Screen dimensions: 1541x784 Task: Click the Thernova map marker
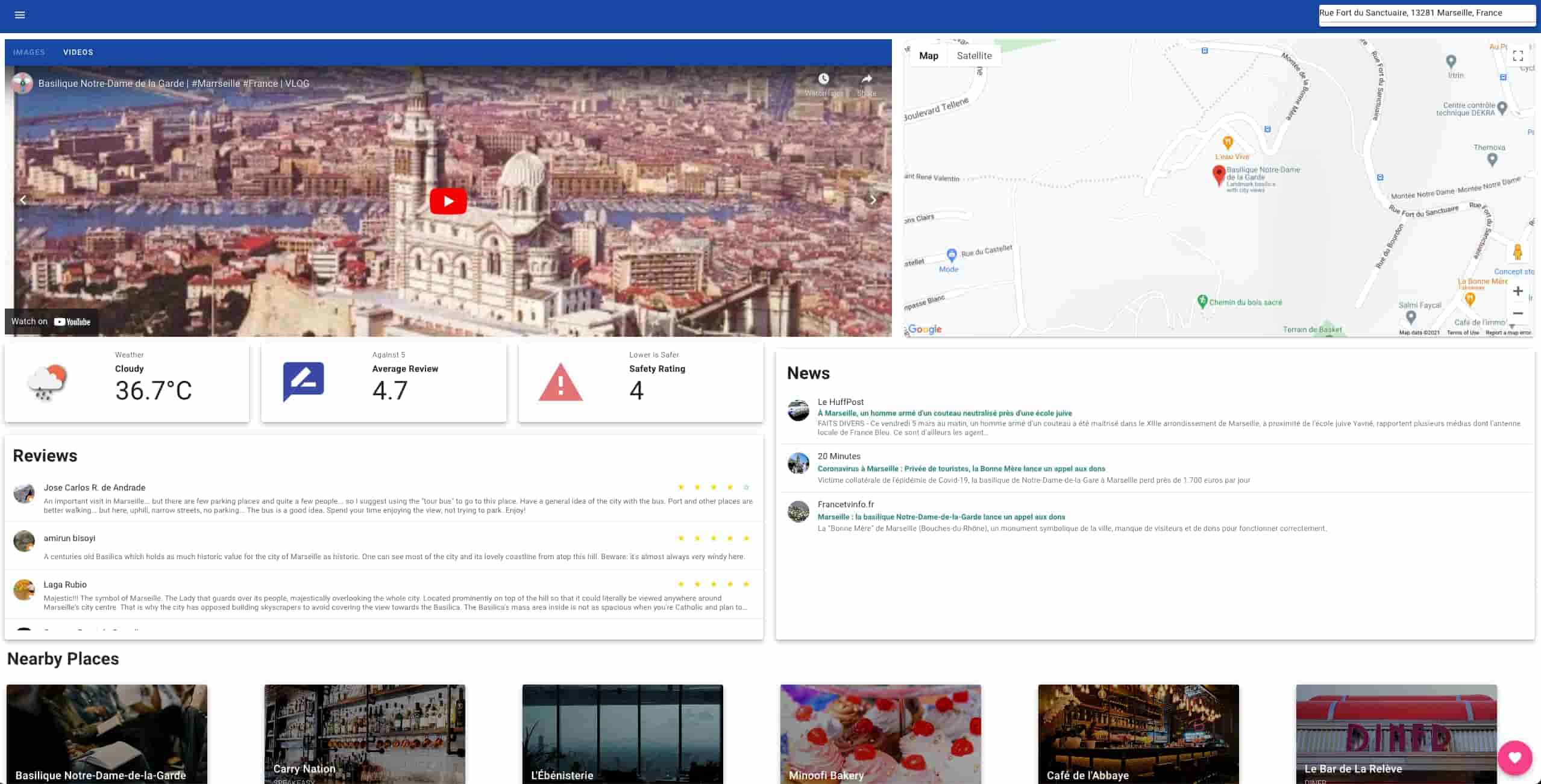1492,160
